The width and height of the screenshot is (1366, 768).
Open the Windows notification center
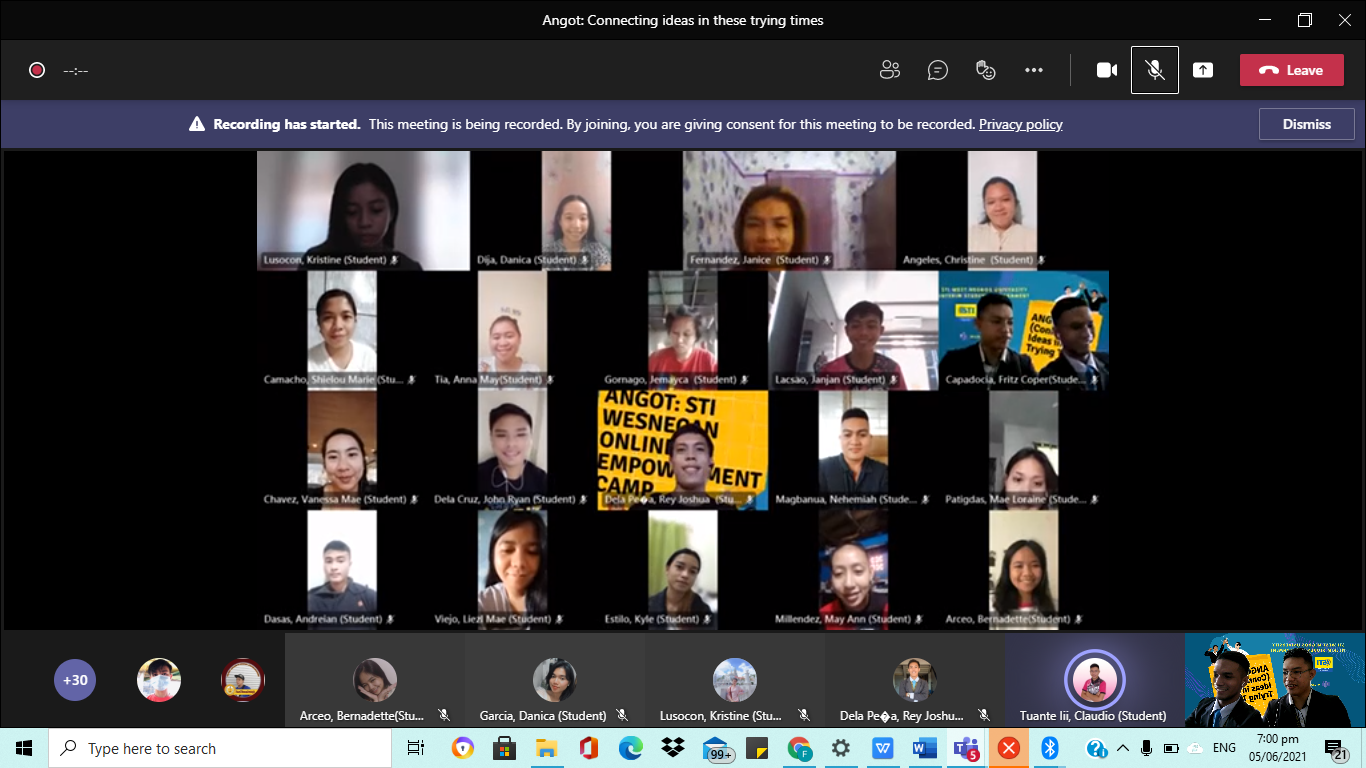point(1335,748)
